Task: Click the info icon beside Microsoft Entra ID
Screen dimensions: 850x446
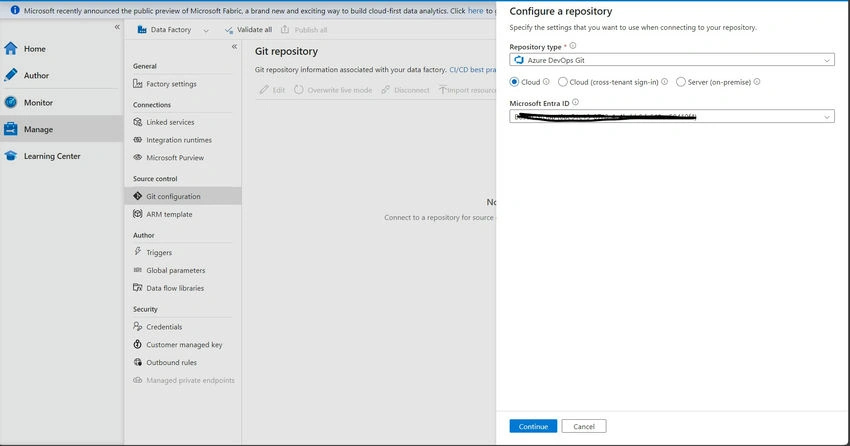Action: [576, 102]
